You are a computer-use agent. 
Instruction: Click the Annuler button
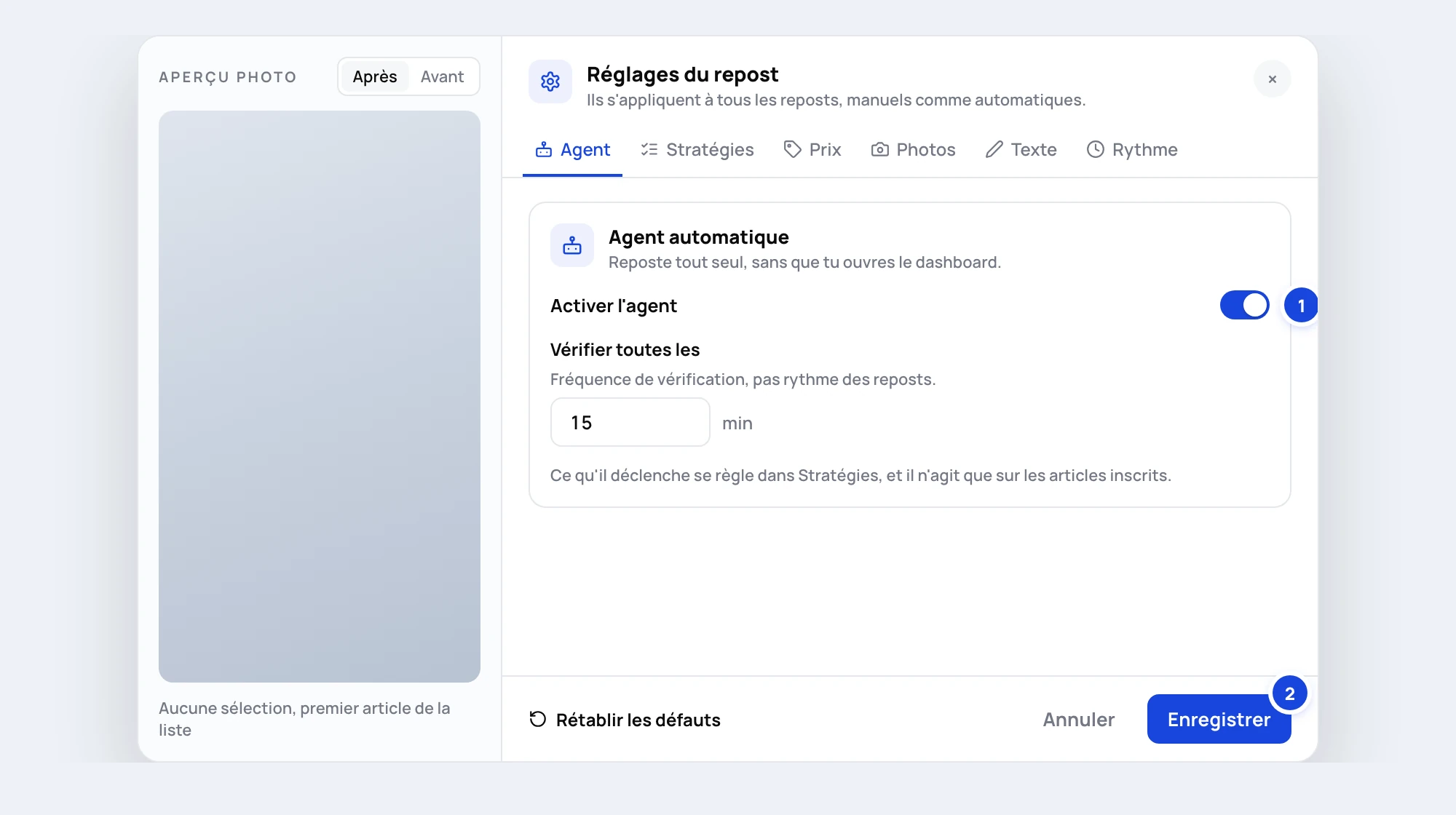1078,720
